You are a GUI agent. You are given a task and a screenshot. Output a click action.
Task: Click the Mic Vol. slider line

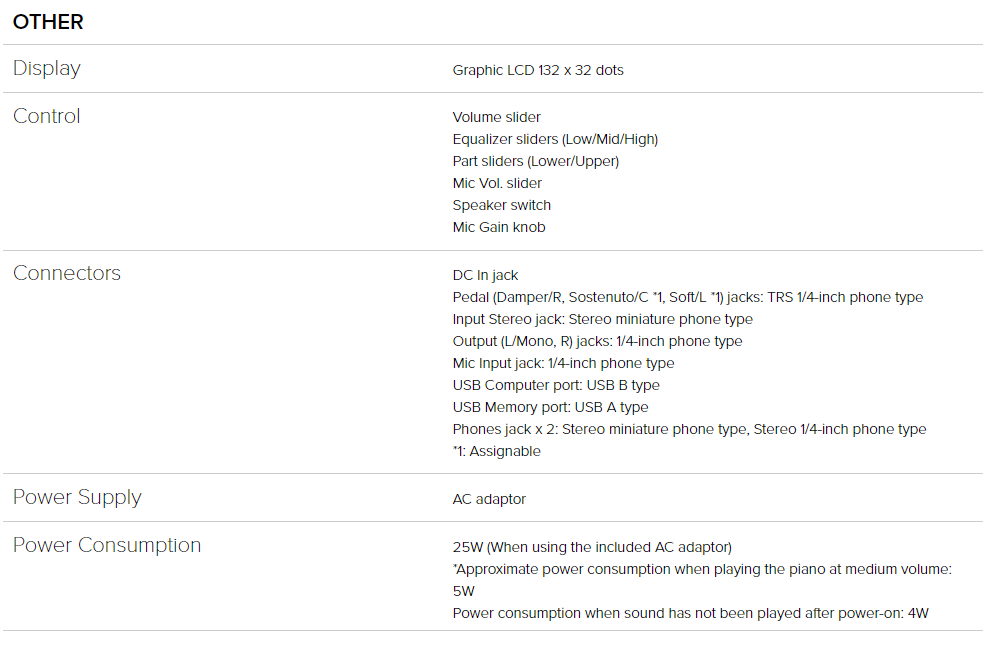[497, 184]
